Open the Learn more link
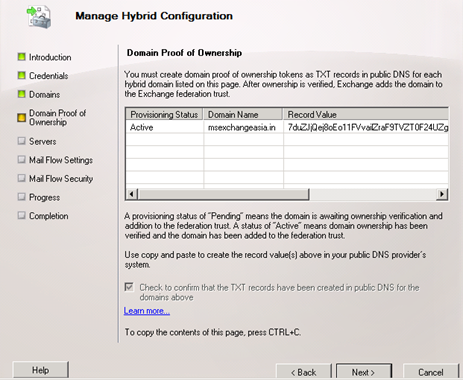 [147, 311]
